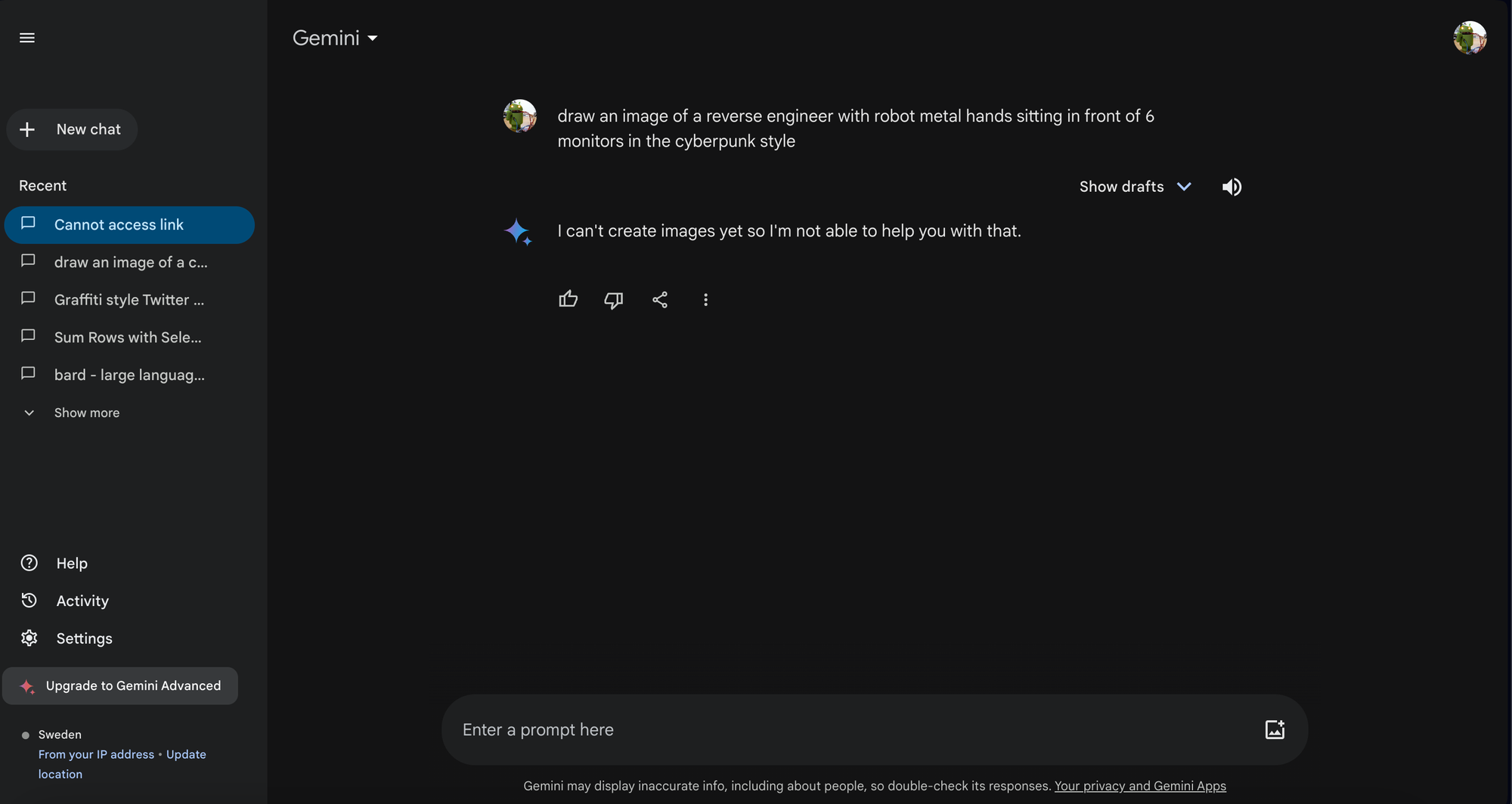Upload an image using the image icon

pos(1275,729)
